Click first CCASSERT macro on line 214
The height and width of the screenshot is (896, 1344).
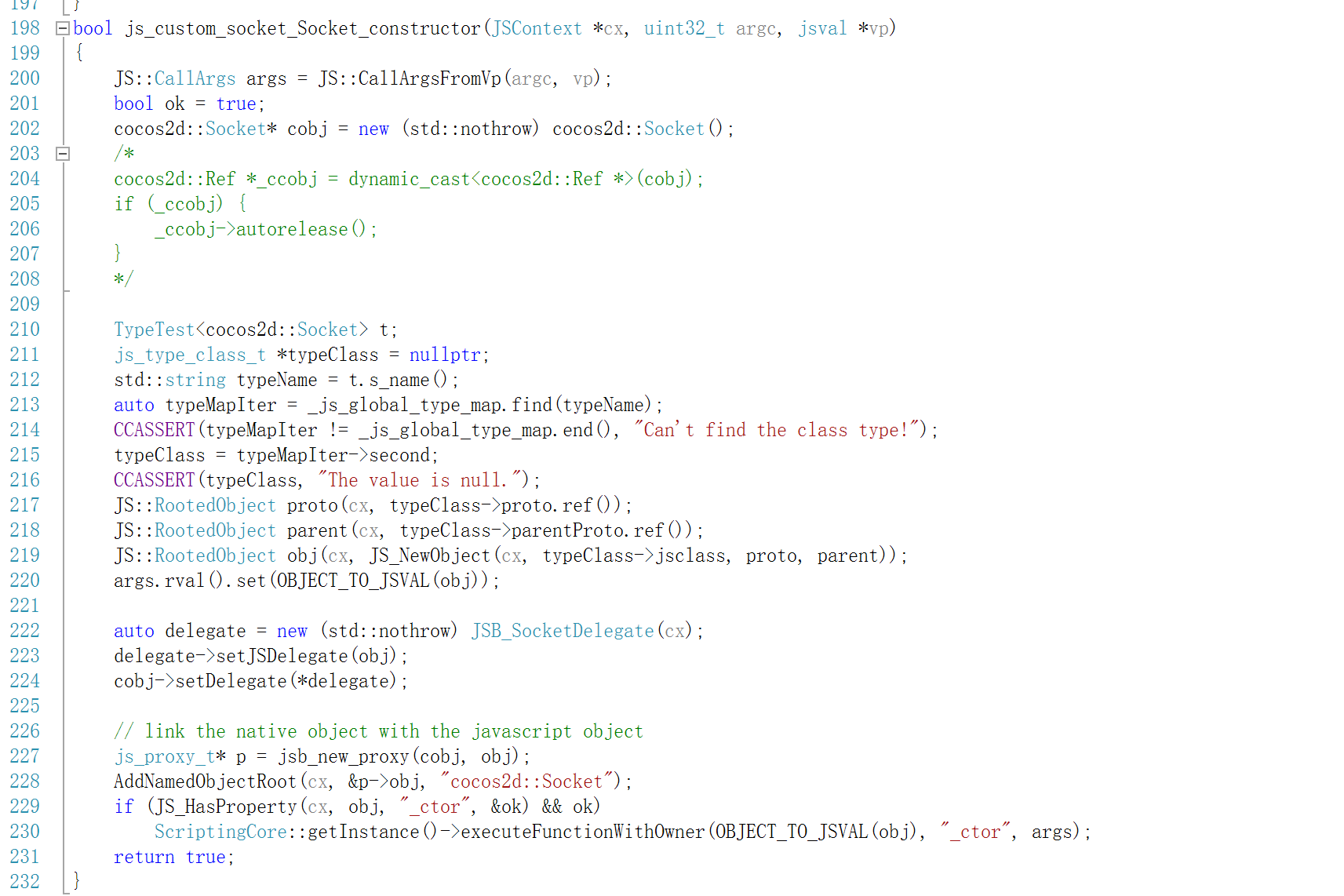point(154,431)
